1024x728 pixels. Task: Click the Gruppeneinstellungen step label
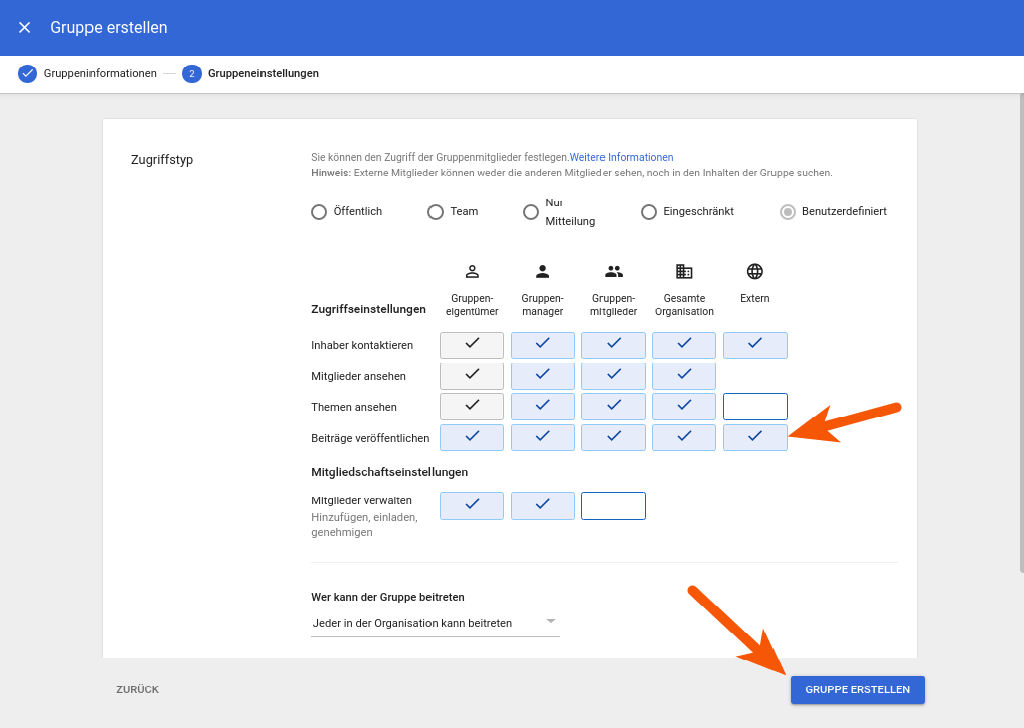click(264, 73)
